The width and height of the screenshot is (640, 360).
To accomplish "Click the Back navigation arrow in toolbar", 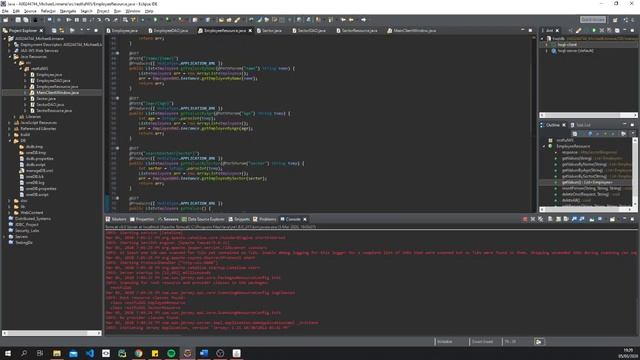I will 351,20.
